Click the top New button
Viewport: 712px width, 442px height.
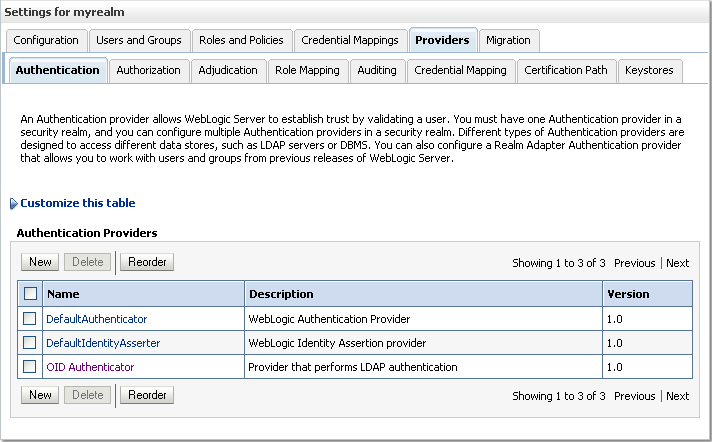[40, 262]
